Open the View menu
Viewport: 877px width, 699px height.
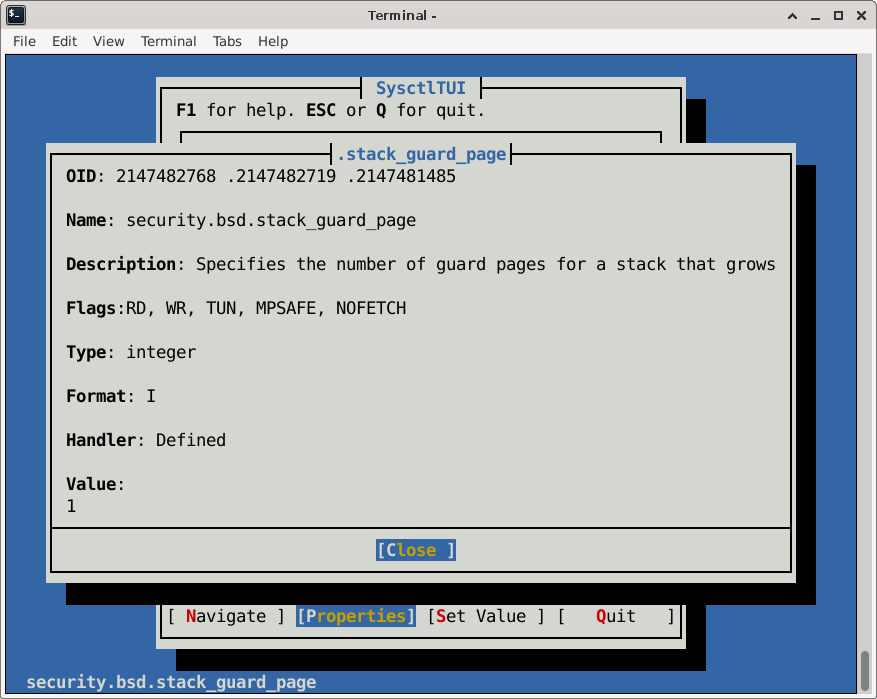[x=108, y=41]
